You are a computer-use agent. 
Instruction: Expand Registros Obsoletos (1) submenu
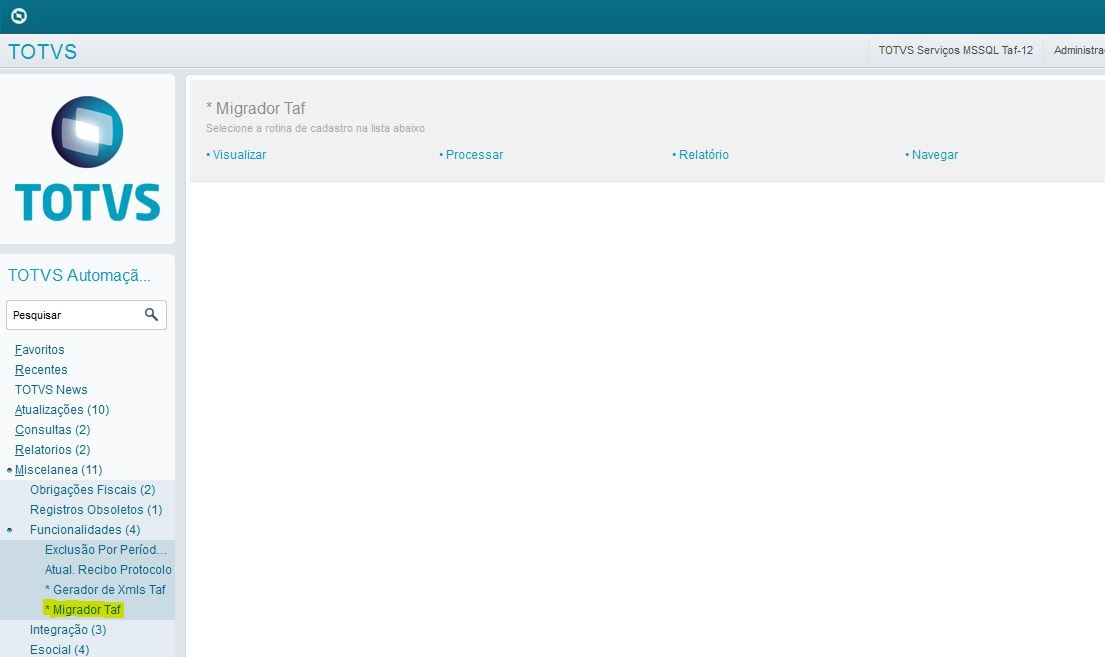tap(96, 510)
